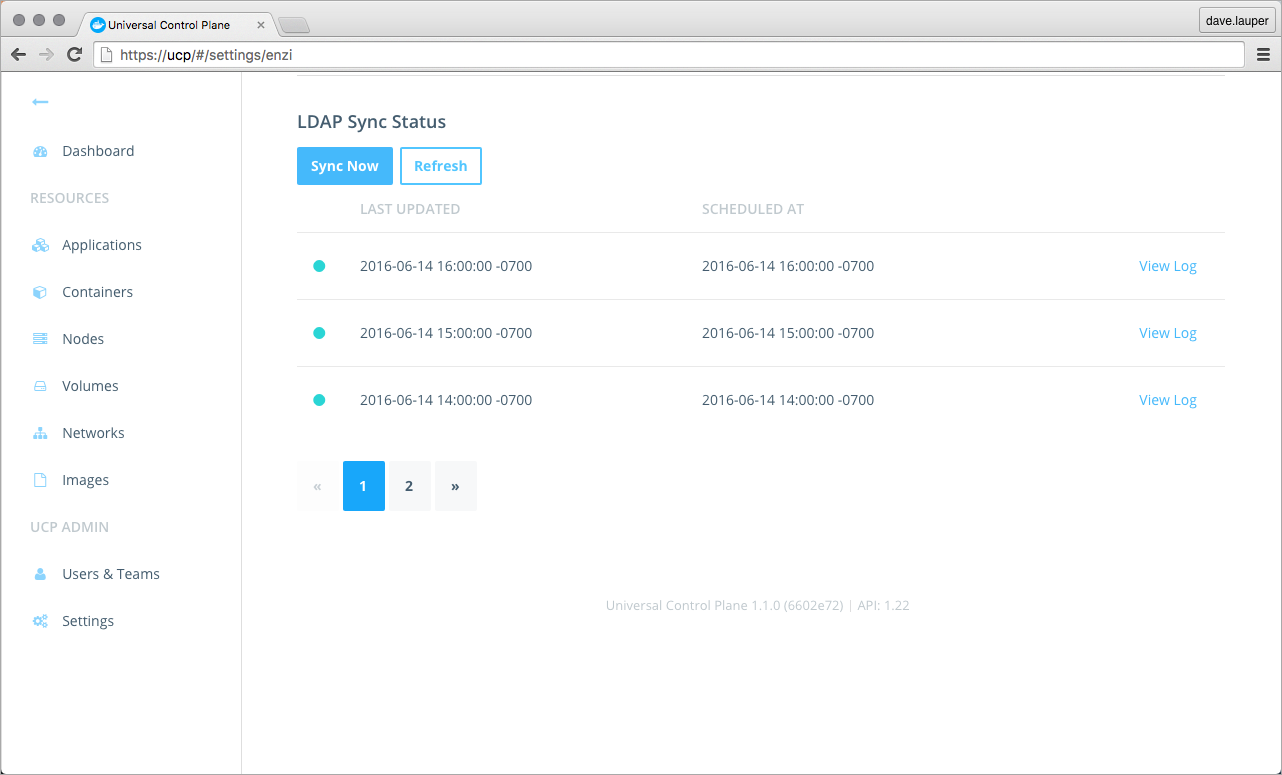Click the Applications cubes icon
Viewport: 1282px width, 775px height.
pos(40,246)
